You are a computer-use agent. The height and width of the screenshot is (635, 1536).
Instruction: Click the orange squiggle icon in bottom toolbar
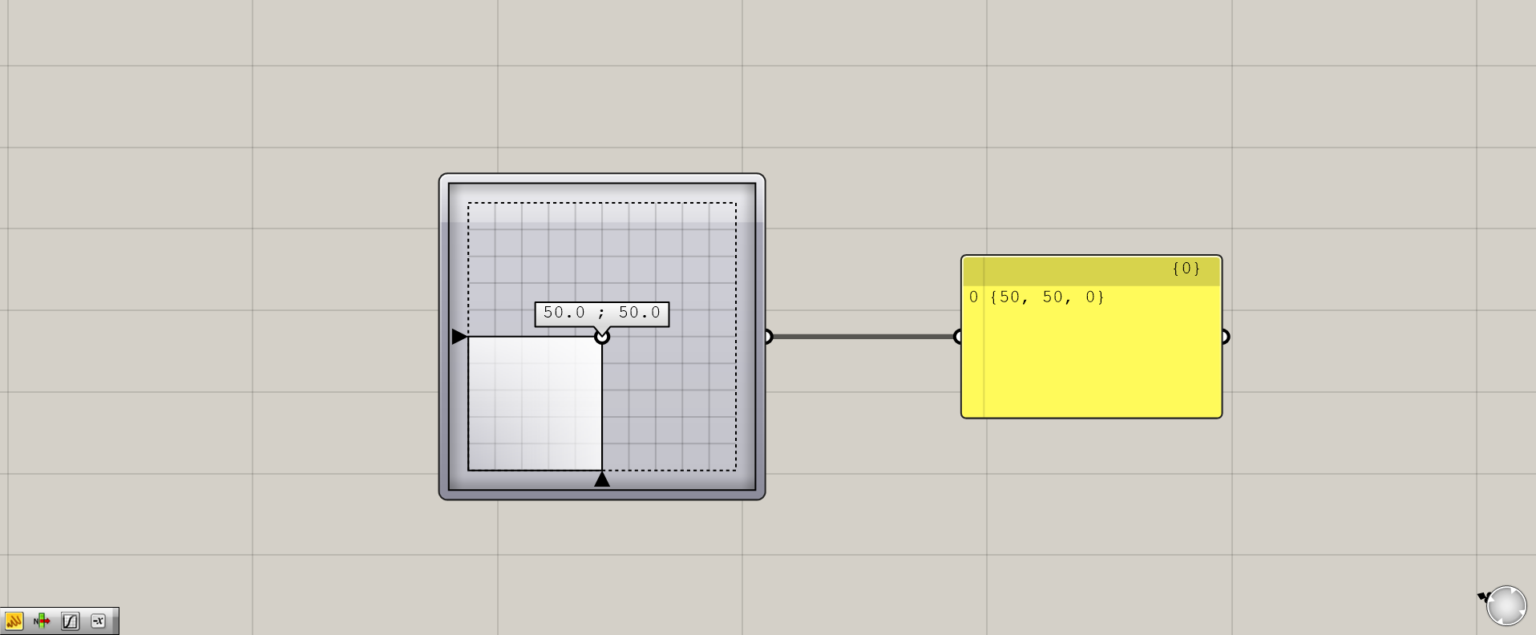[x=14, y=621]
